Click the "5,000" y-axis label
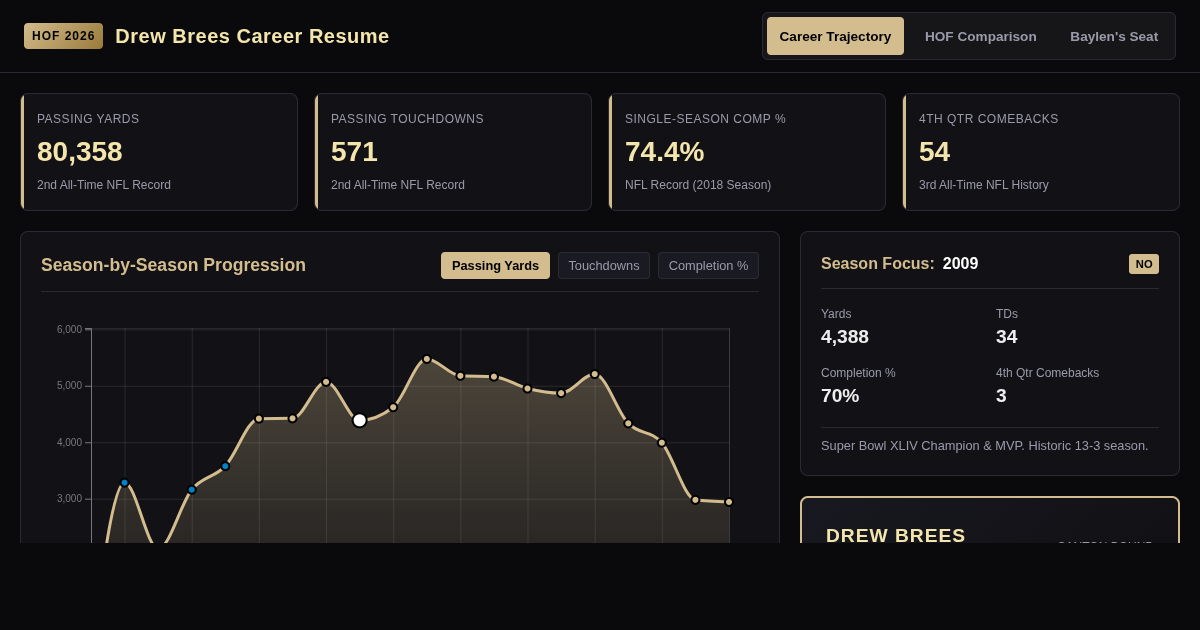Image resolution: width=1200 pixels, height=630 pixels. (x=69, y=386)
